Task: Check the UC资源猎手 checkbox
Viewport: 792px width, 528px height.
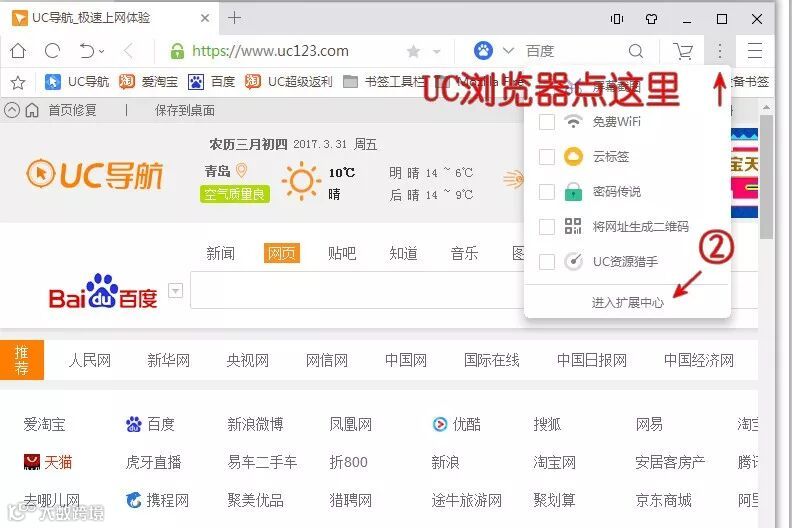Action: tap(547, 262)
